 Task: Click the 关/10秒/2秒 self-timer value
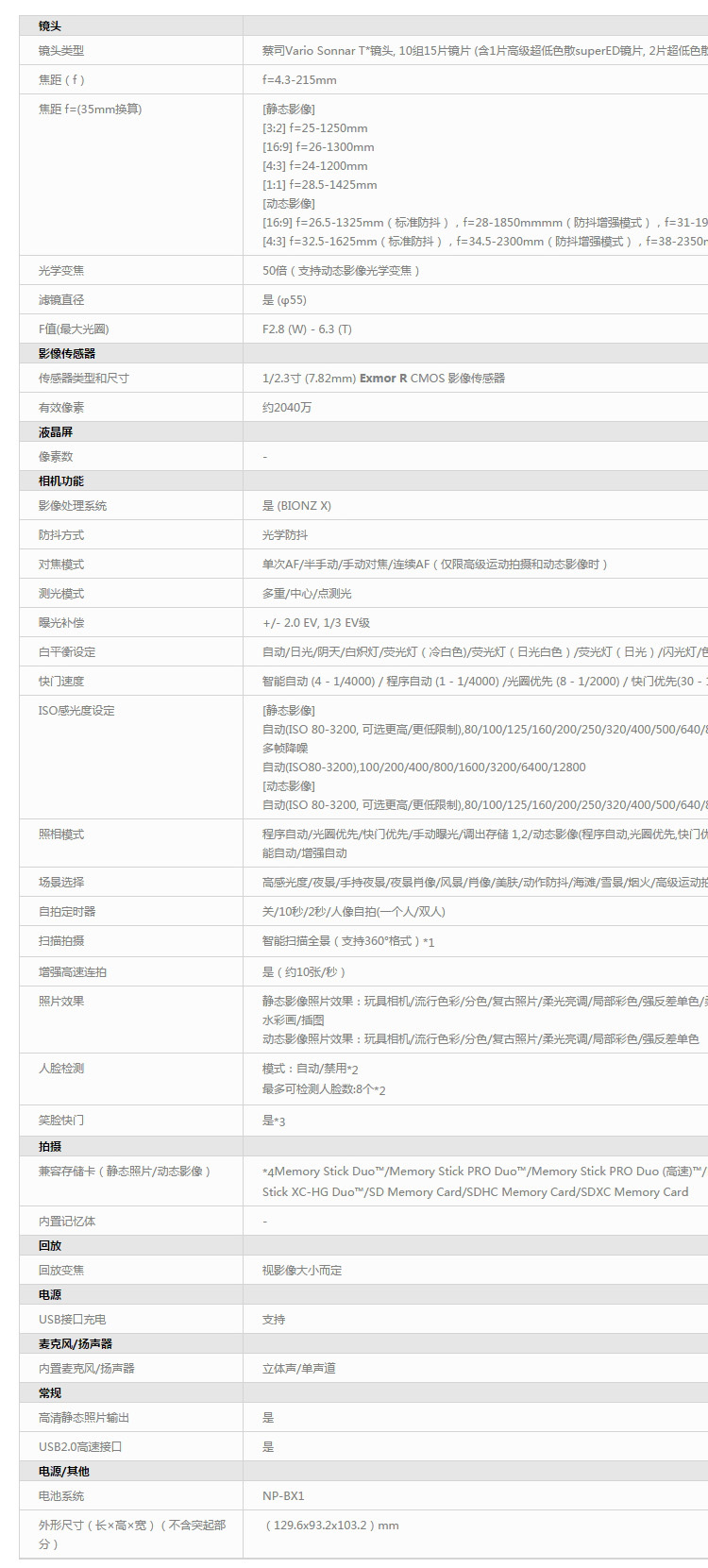pos(354,912)
